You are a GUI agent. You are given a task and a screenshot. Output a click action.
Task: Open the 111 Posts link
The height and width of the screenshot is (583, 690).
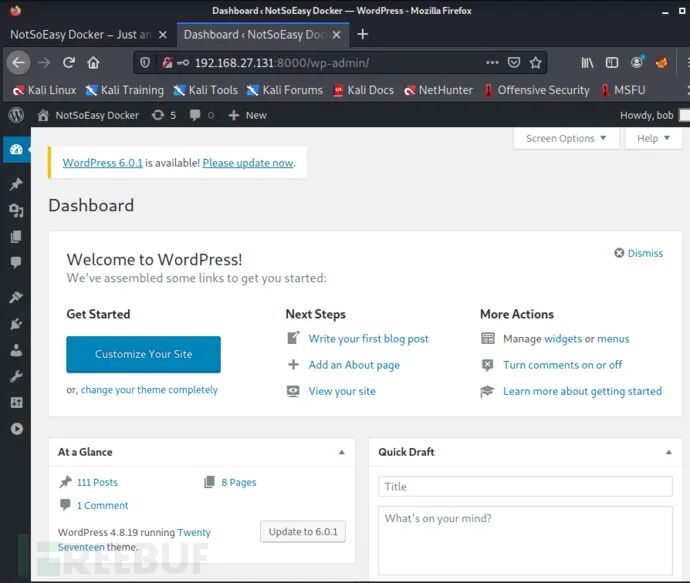tap(97, 482)
